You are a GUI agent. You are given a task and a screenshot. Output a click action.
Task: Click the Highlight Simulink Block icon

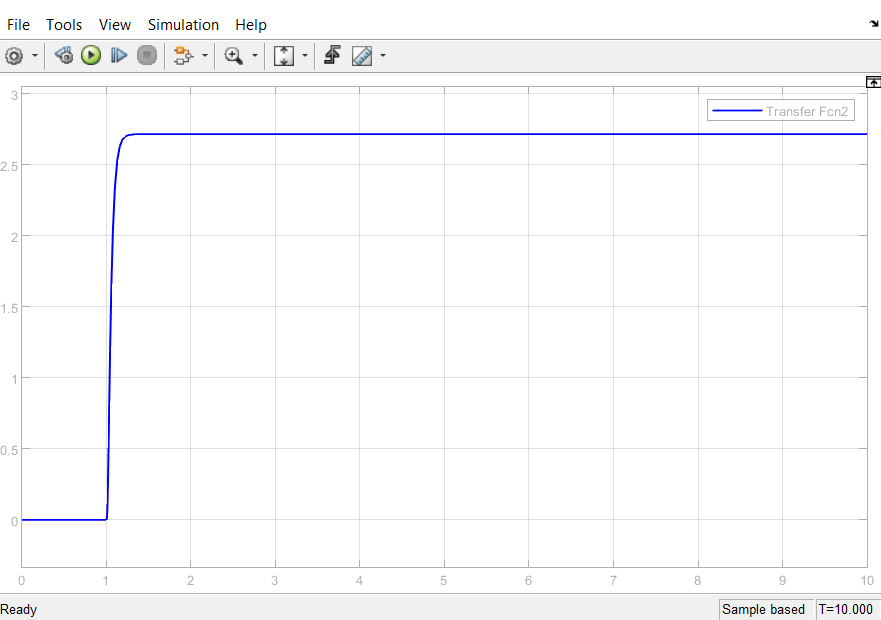[x=183, y=56]
